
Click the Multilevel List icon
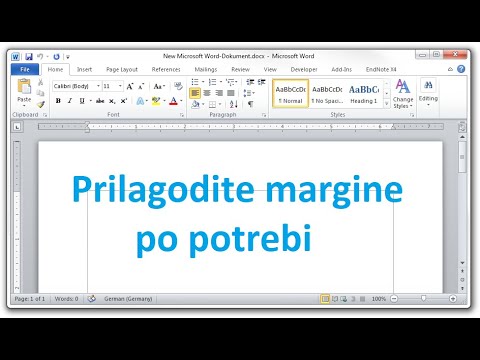click(230, 82)
